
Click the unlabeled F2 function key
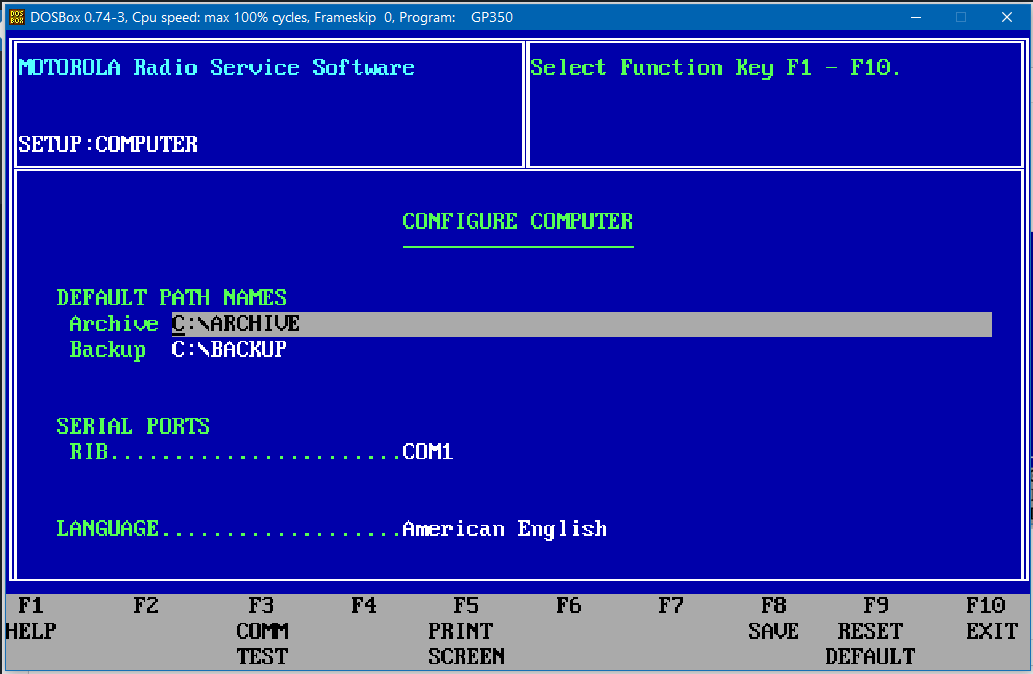point(146,605)
